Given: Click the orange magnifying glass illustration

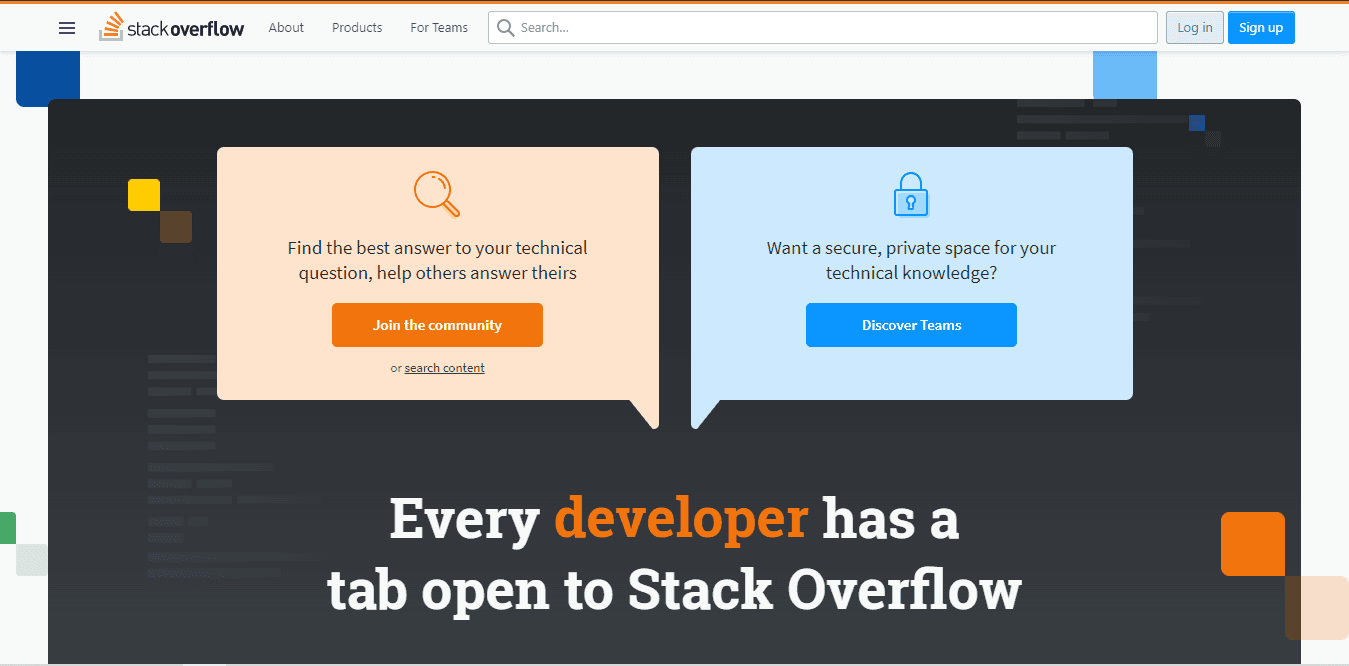Looking at the screenshot, I should tap(437, 193).
